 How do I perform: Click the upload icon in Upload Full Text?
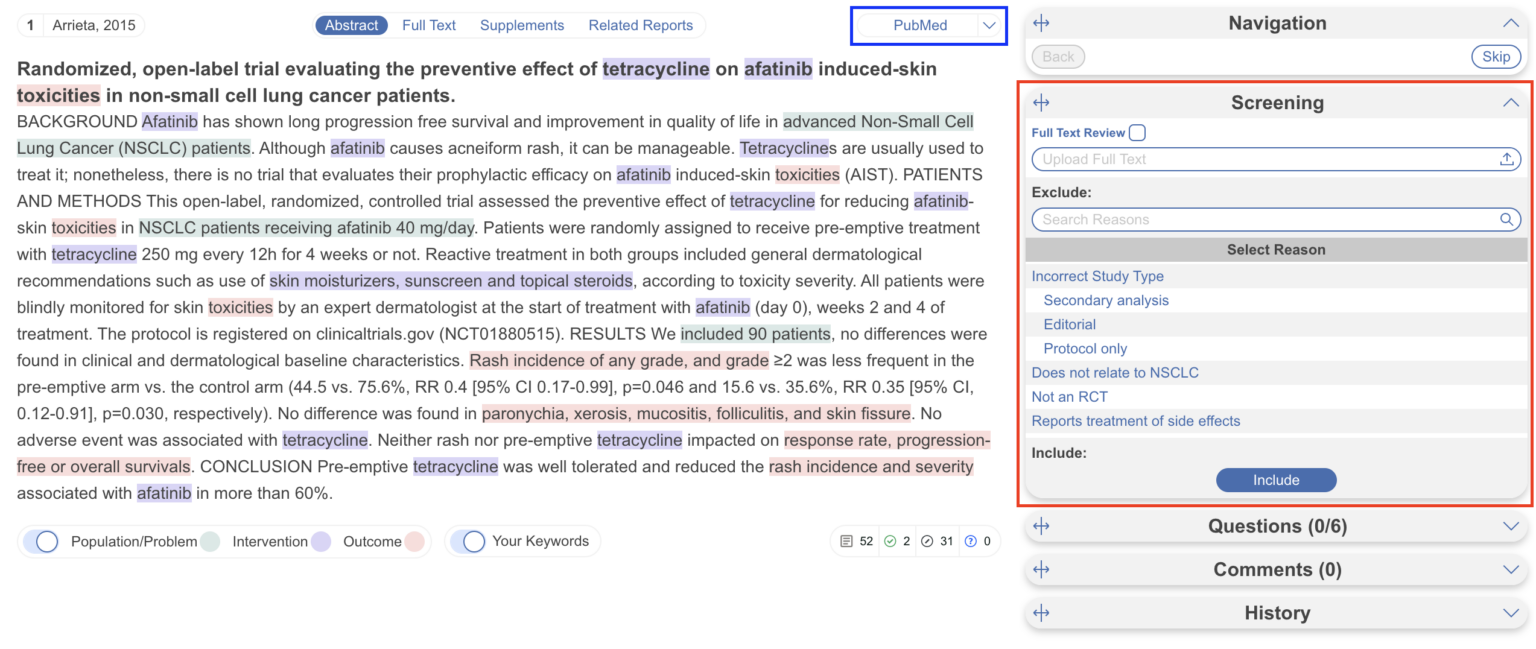(x=1507, y=159)
